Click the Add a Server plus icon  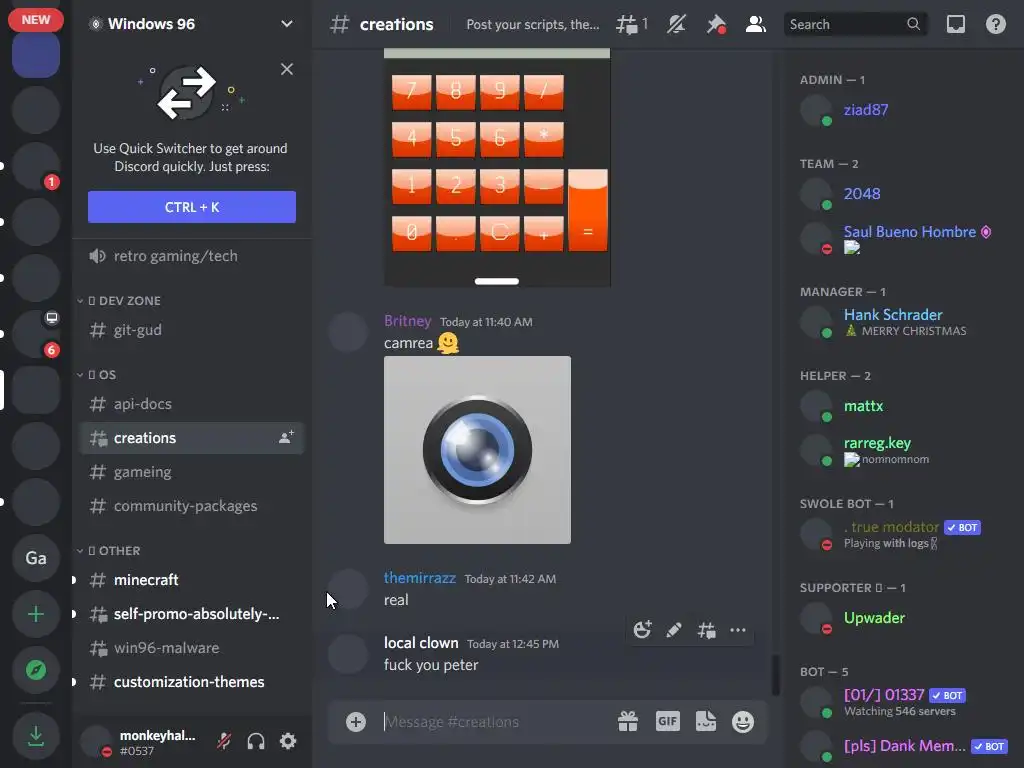(x=36, y=614)
